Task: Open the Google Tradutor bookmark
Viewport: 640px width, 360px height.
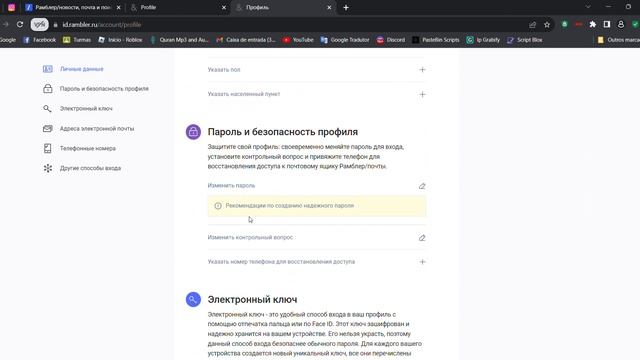Action: click(345, 40)
